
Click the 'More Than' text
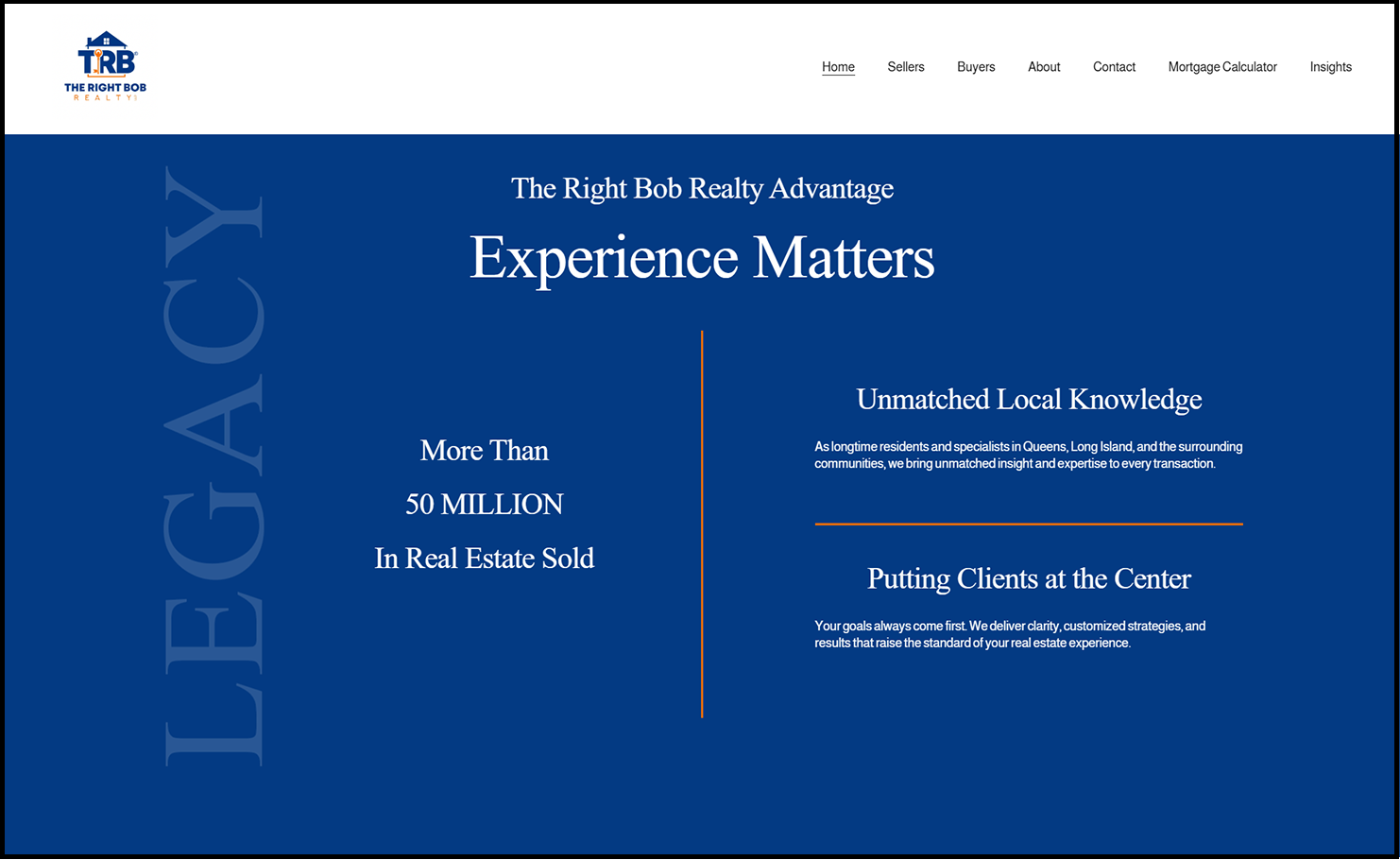485,451
